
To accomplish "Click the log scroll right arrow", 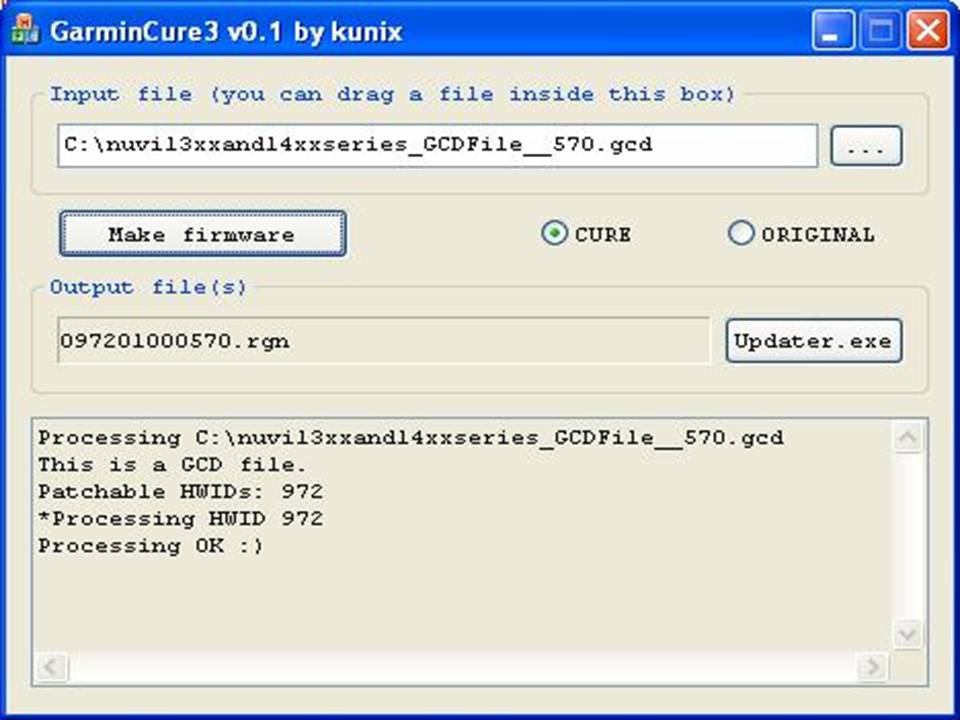I will point(872,667).
